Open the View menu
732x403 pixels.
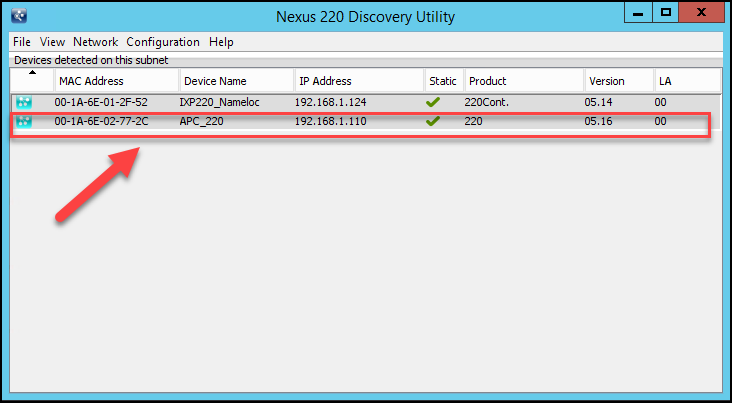[x=52, y=42]
